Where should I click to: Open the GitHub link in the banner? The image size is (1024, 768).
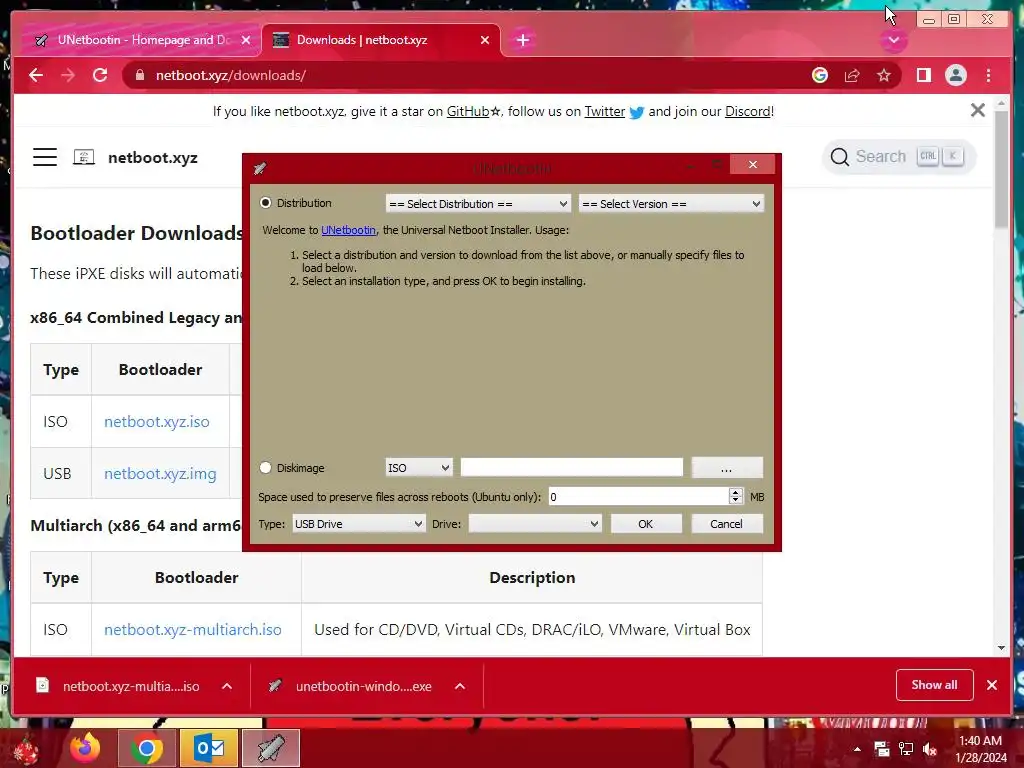(468, 112)
